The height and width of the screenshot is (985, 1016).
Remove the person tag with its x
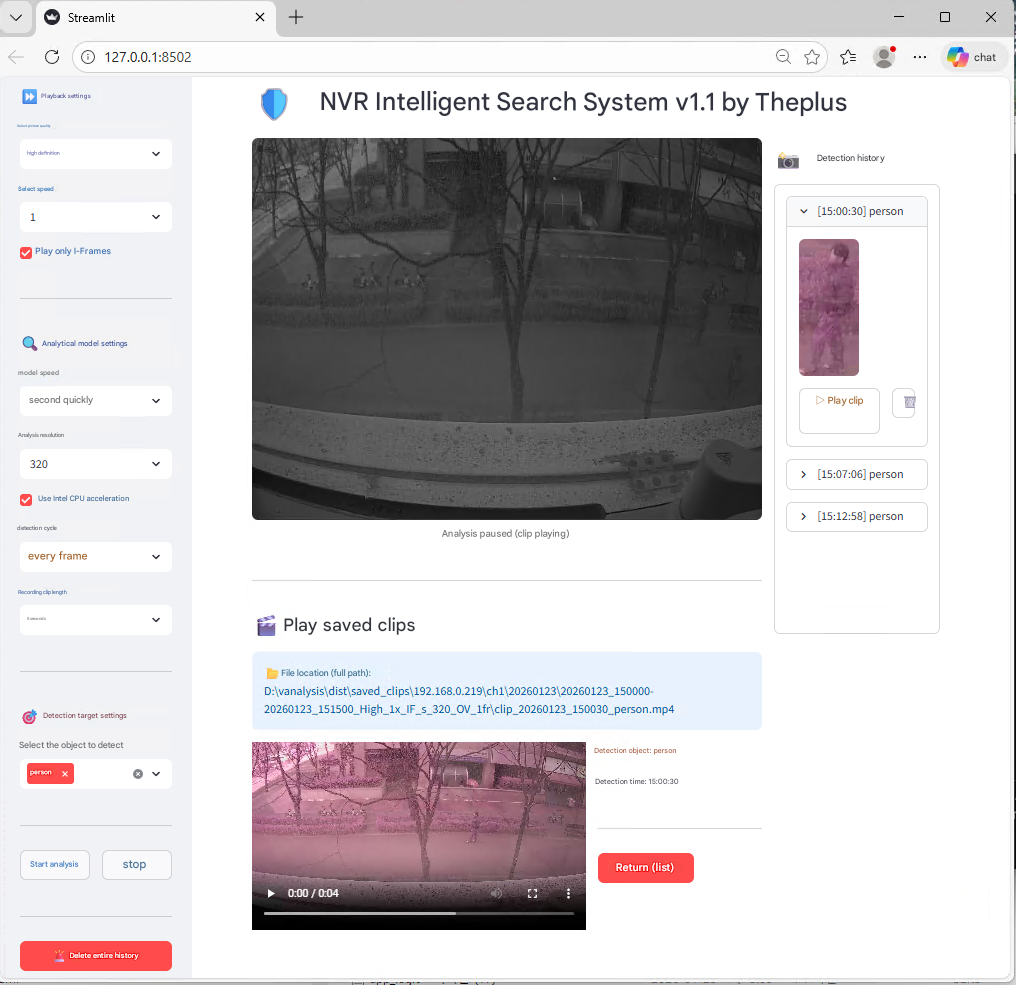point(66,773)
